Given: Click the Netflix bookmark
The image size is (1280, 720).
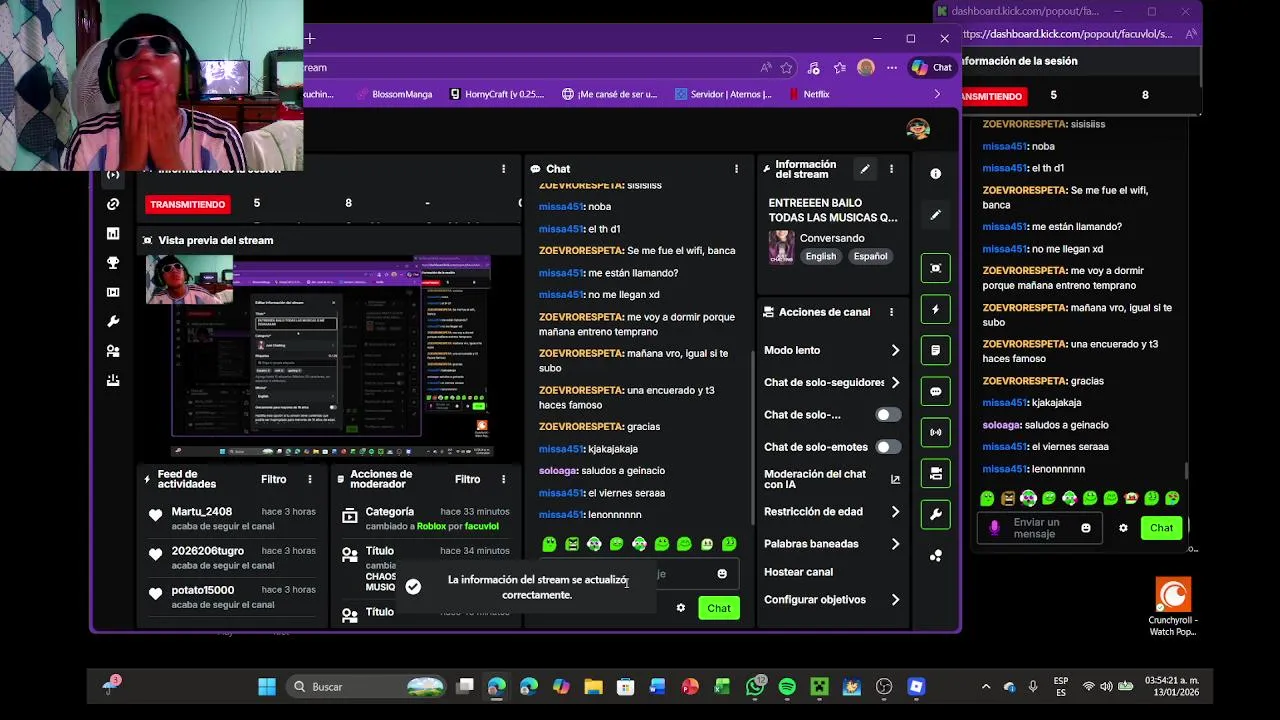Looking at the screenshot, I should point(809,94).
